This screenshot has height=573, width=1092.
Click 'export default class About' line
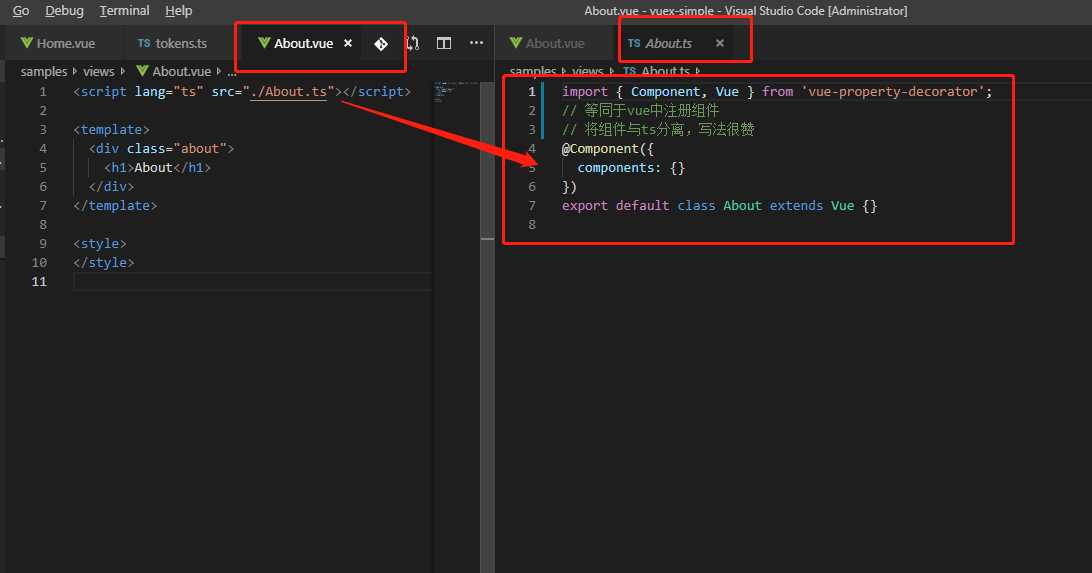click(x=719, y=205)
